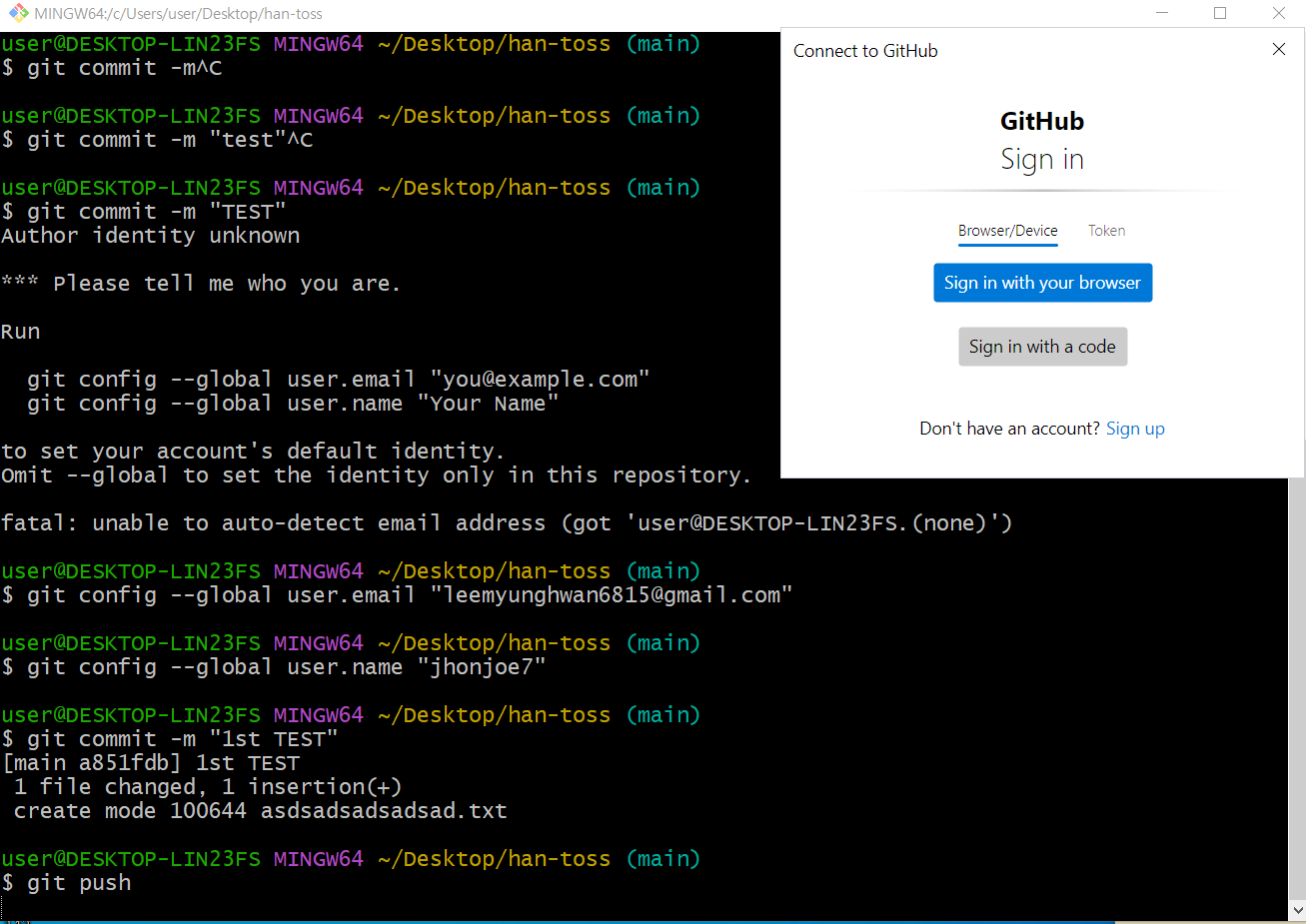
Task: Click the 'git push' command line
Action: pos(67,883)
